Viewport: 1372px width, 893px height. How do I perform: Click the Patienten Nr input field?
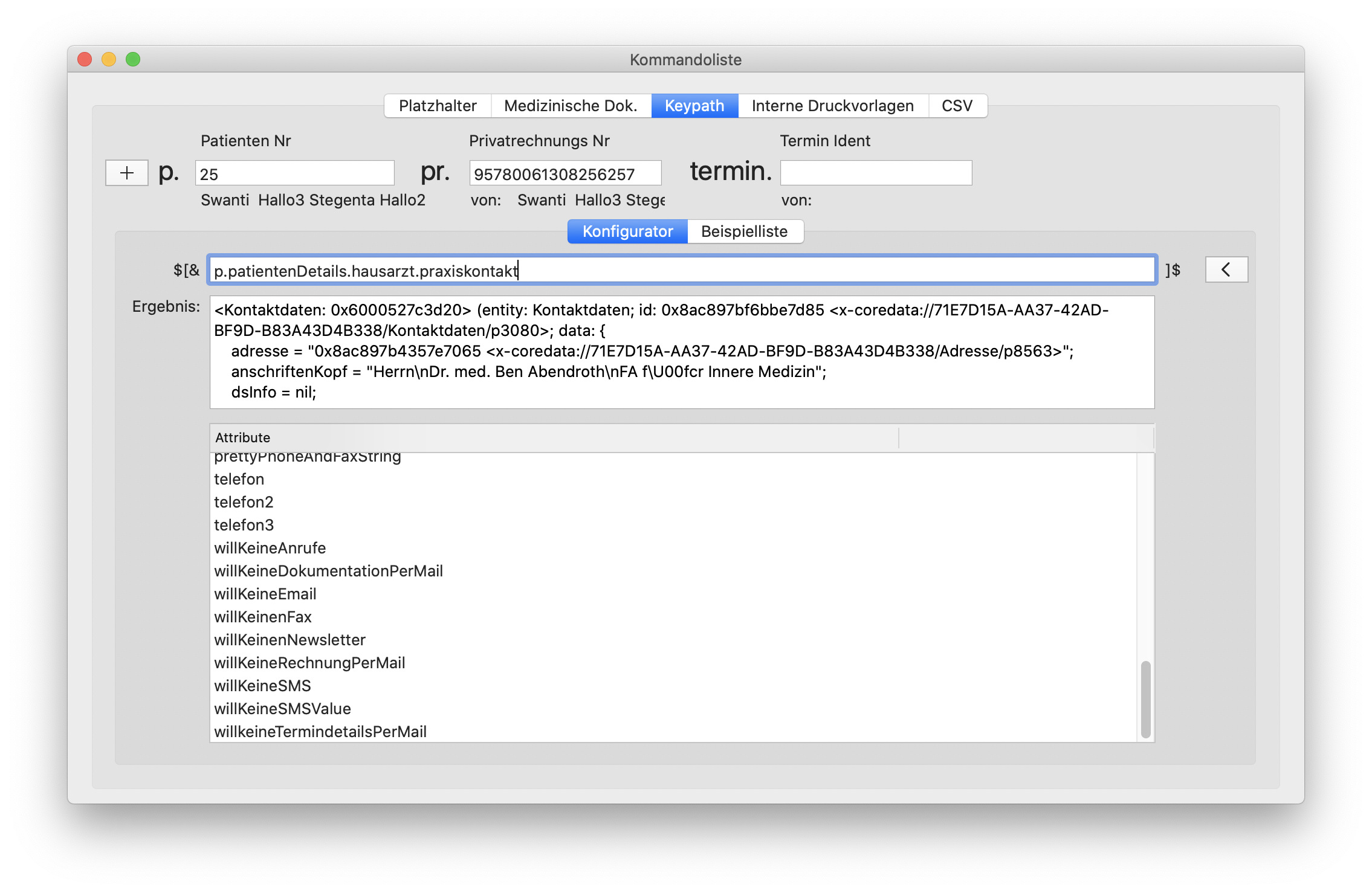click(295, 173)
